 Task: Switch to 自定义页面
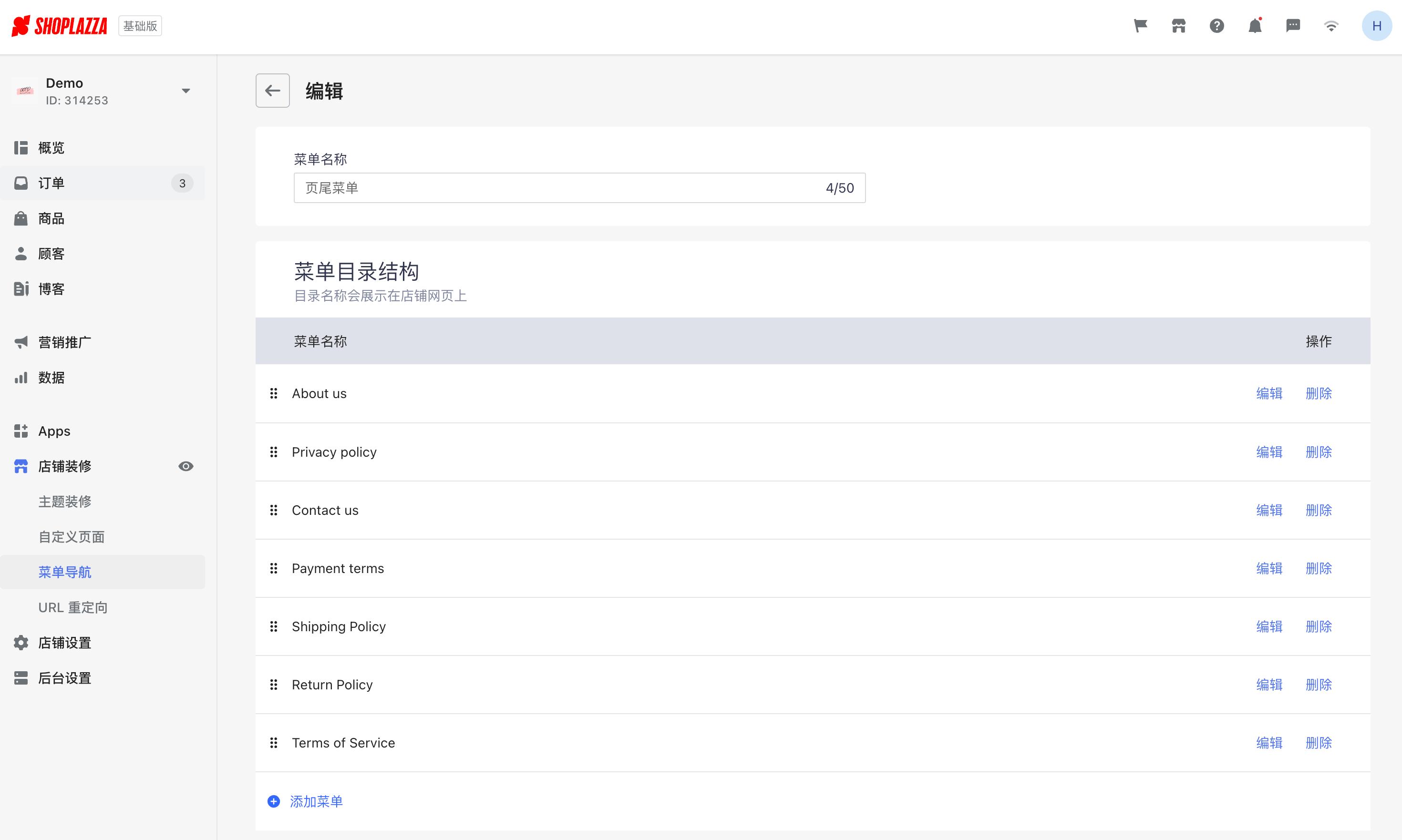pos(71,537)
